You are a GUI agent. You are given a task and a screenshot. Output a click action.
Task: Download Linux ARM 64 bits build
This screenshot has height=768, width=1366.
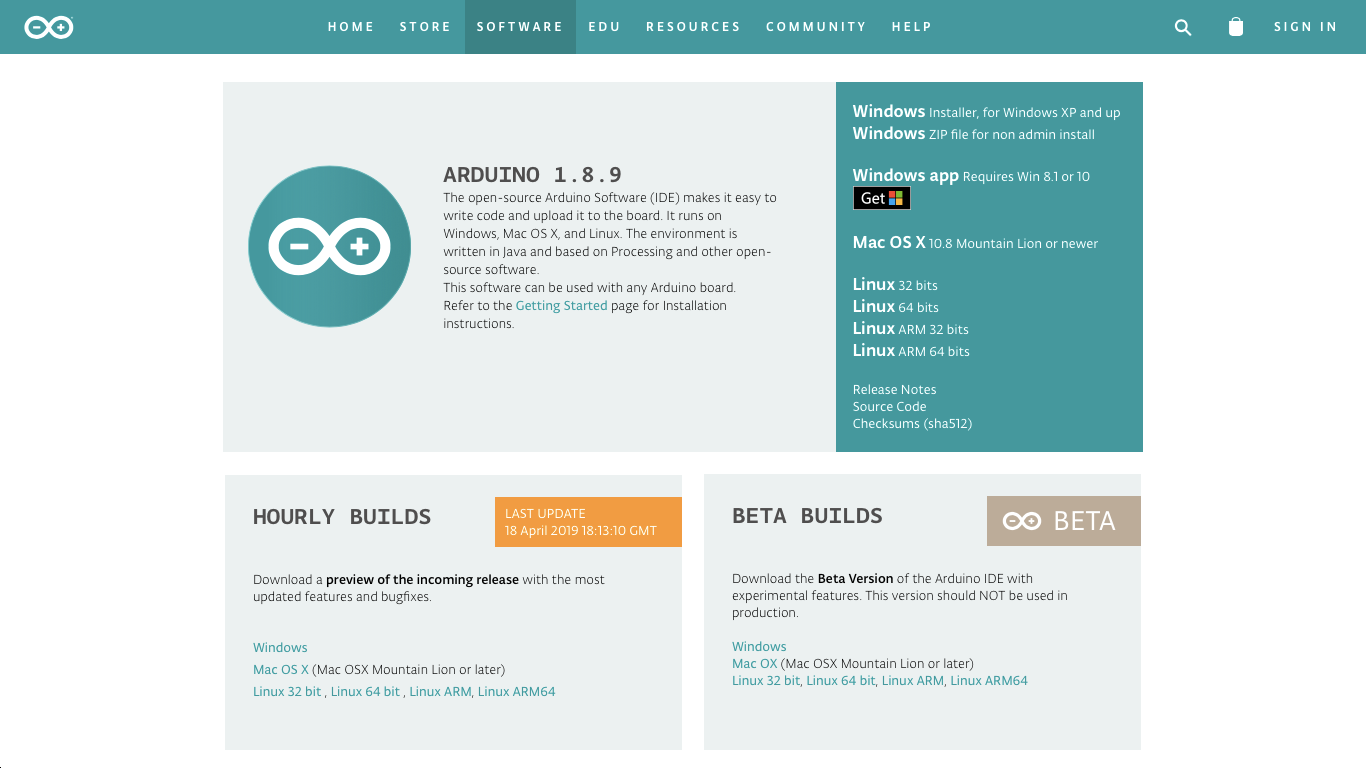(x=910, y=351)
